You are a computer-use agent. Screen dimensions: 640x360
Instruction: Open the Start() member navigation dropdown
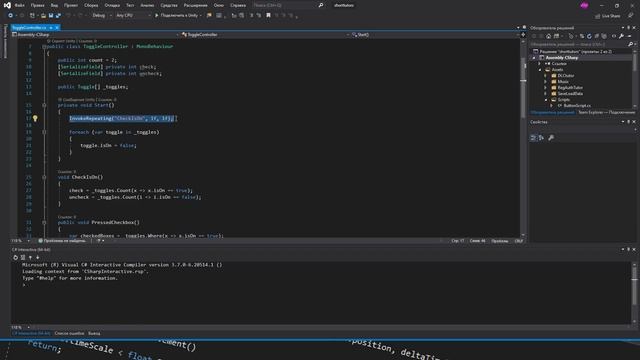pos(436,35)
